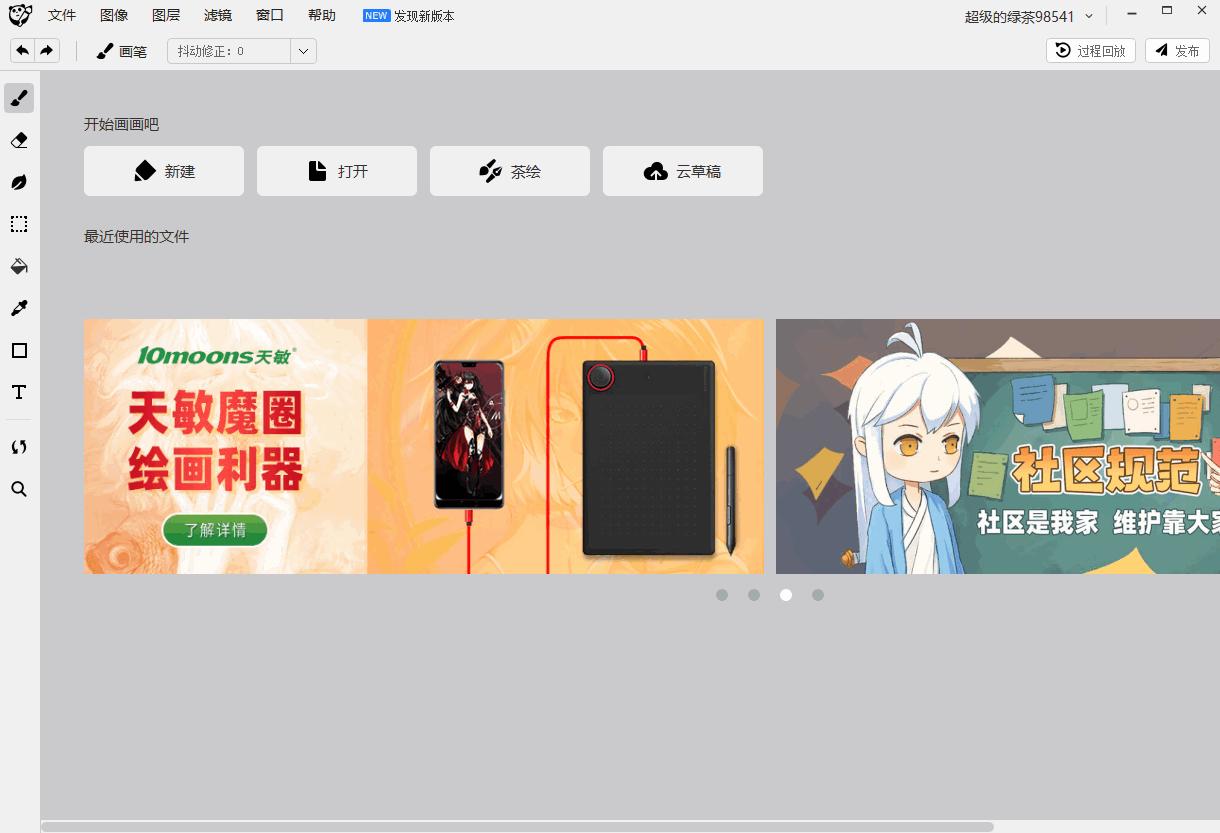Click the 抖动修正 value field
The width and height of the screenshot is (1220, 833).
[x=229, y=51]
